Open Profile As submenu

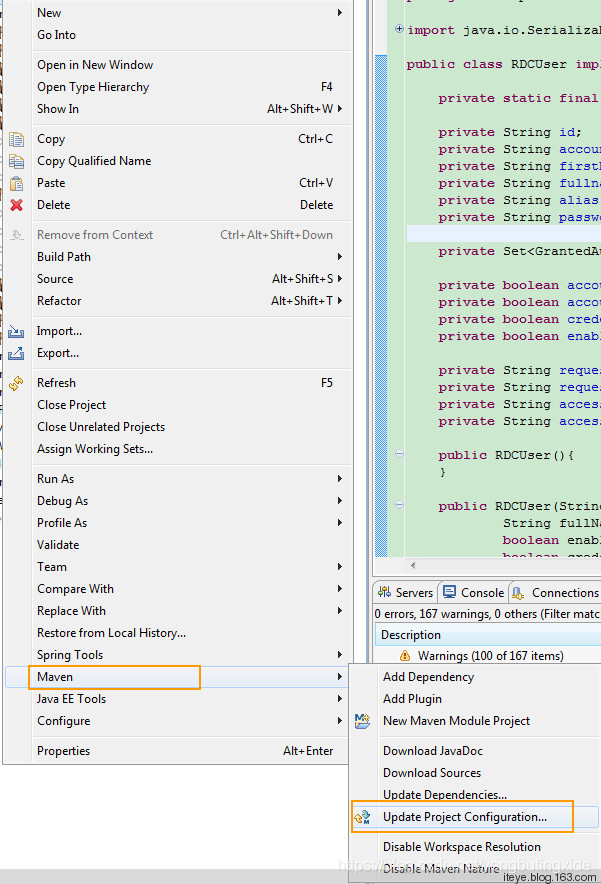pos(178,523)
